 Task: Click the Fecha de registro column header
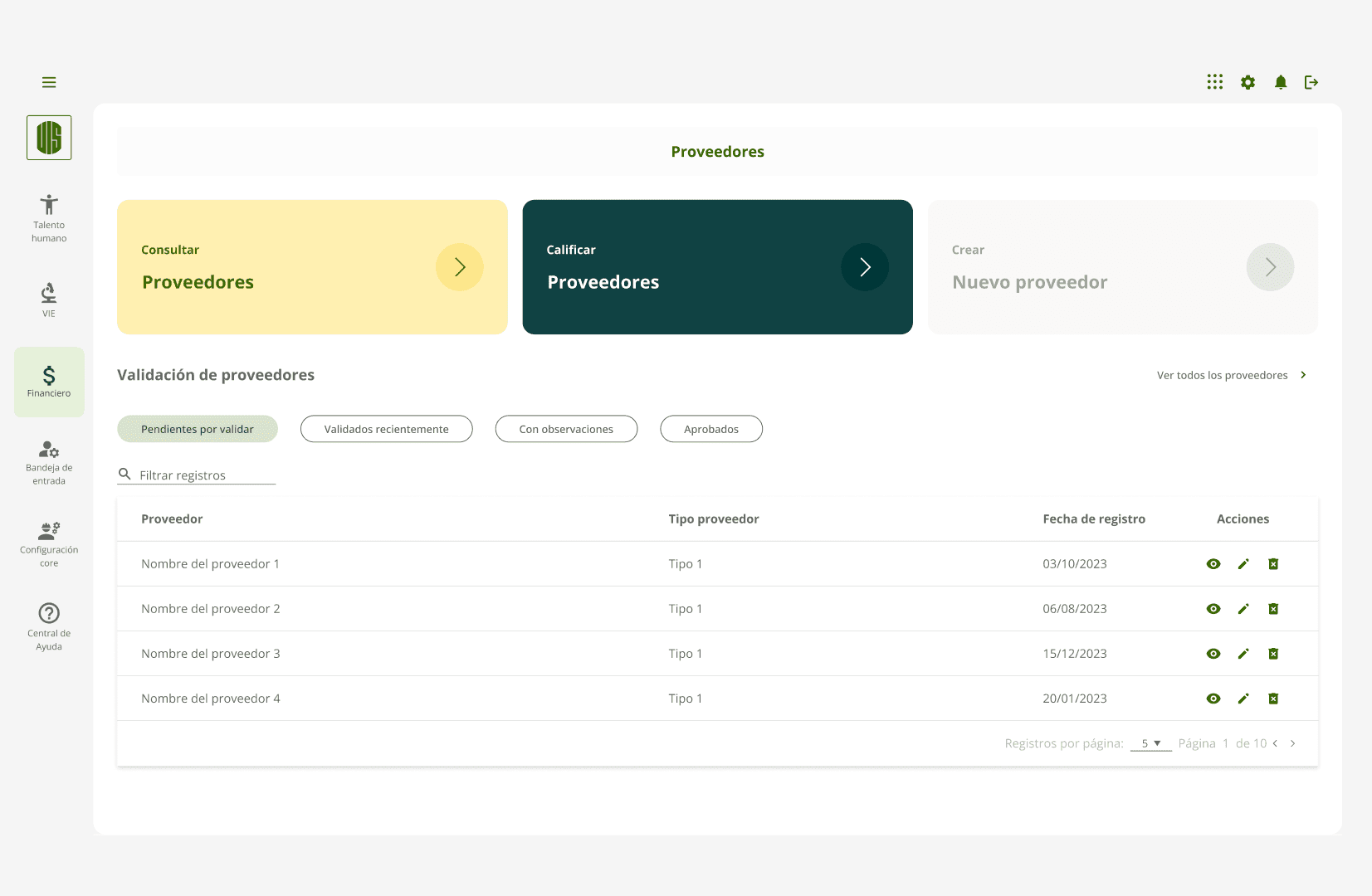point(1094,519)
